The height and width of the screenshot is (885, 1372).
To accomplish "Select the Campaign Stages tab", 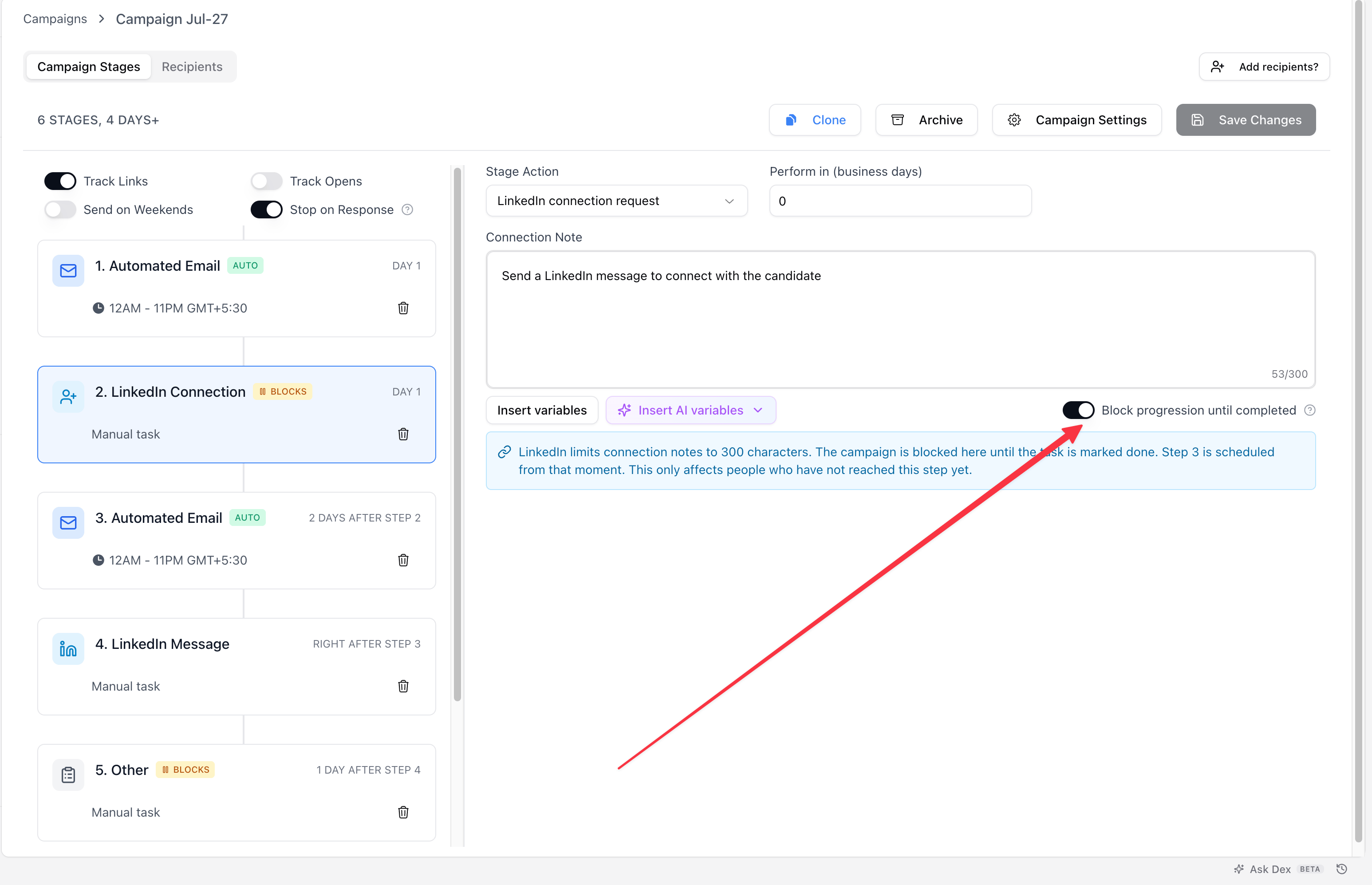I will [x=88, y=67].
